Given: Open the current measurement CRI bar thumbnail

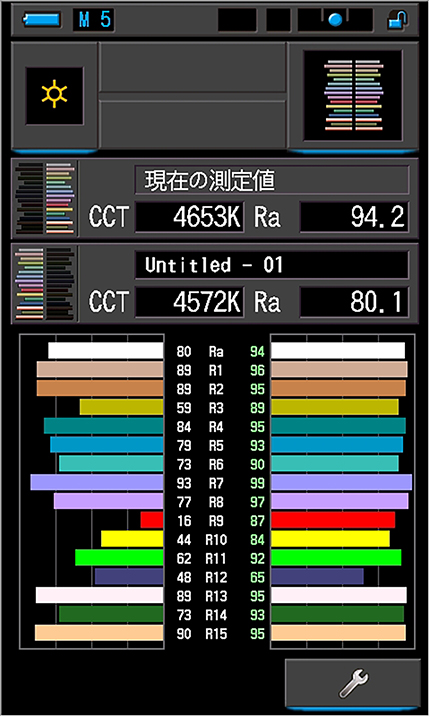Looking at the screenshot, I should click(45, 198).
